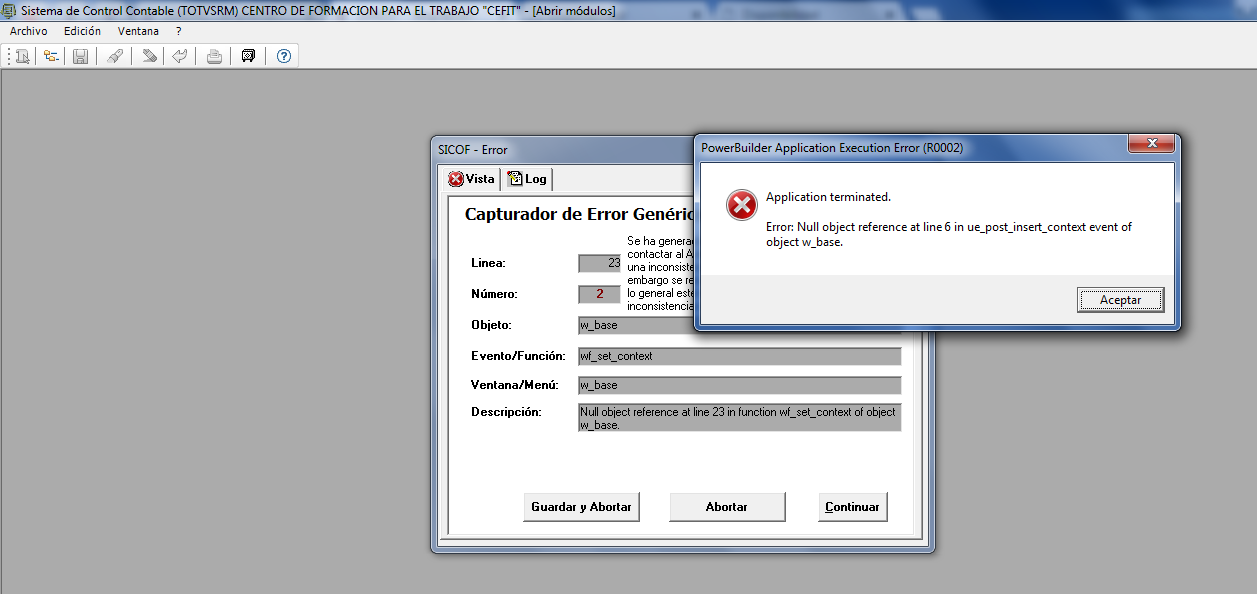Open the Ventana menu

pyautogui.click(x=138, y=31)
